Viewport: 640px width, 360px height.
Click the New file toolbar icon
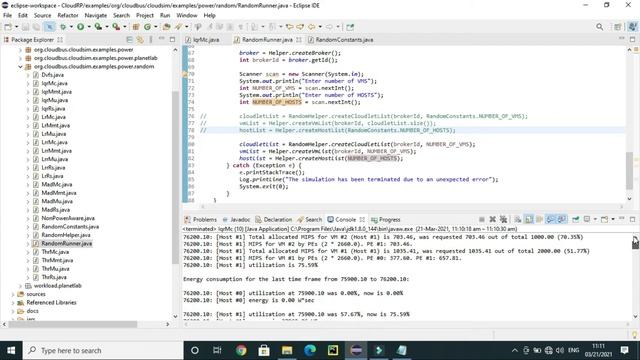[x=8, y=27]
